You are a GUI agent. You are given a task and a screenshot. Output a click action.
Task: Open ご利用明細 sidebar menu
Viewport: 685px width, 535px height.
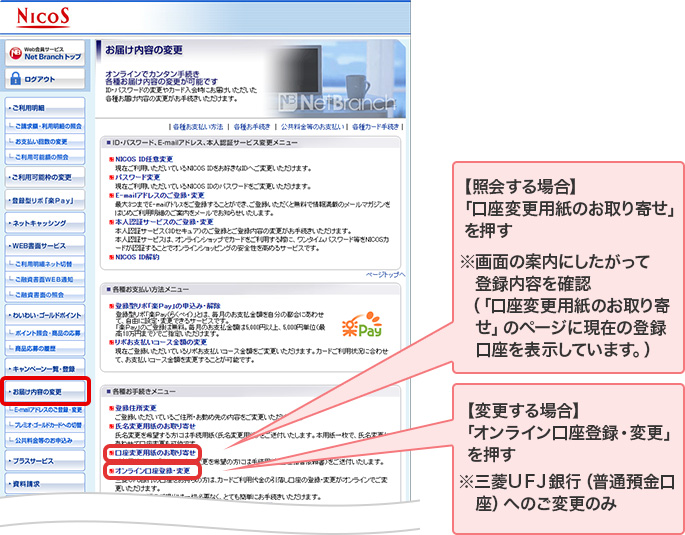(x=45, y=108)
